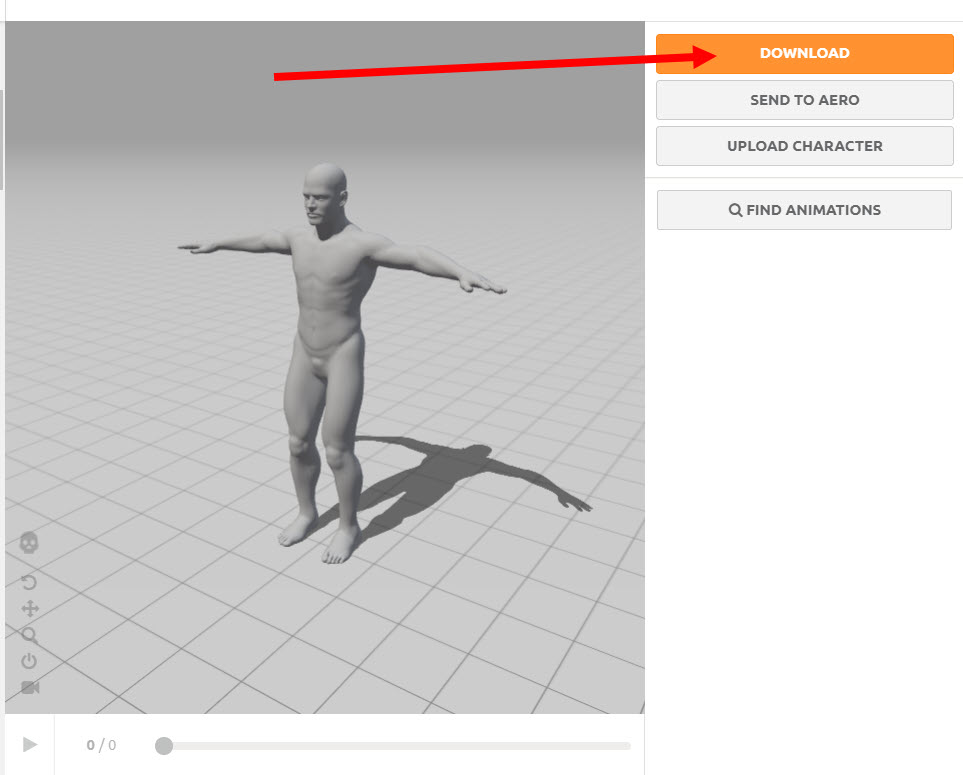The height and width of the screenshot is (775, 963).
Task: Click the timeline scrubber handle
Action: [x=164, y=746]
